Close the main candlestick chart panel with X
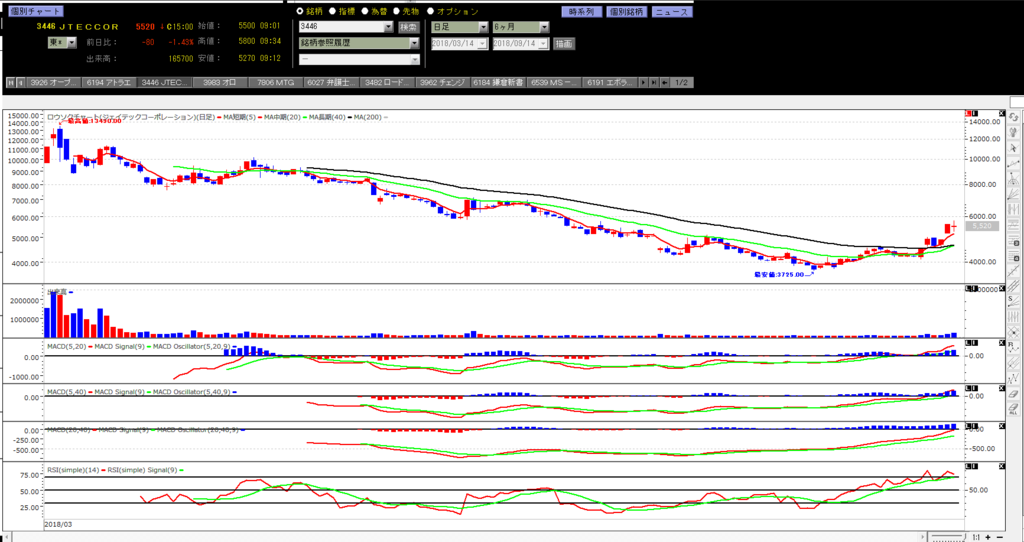Image resolution: width=1024 pixels, height=542 pixels. 1002,113
